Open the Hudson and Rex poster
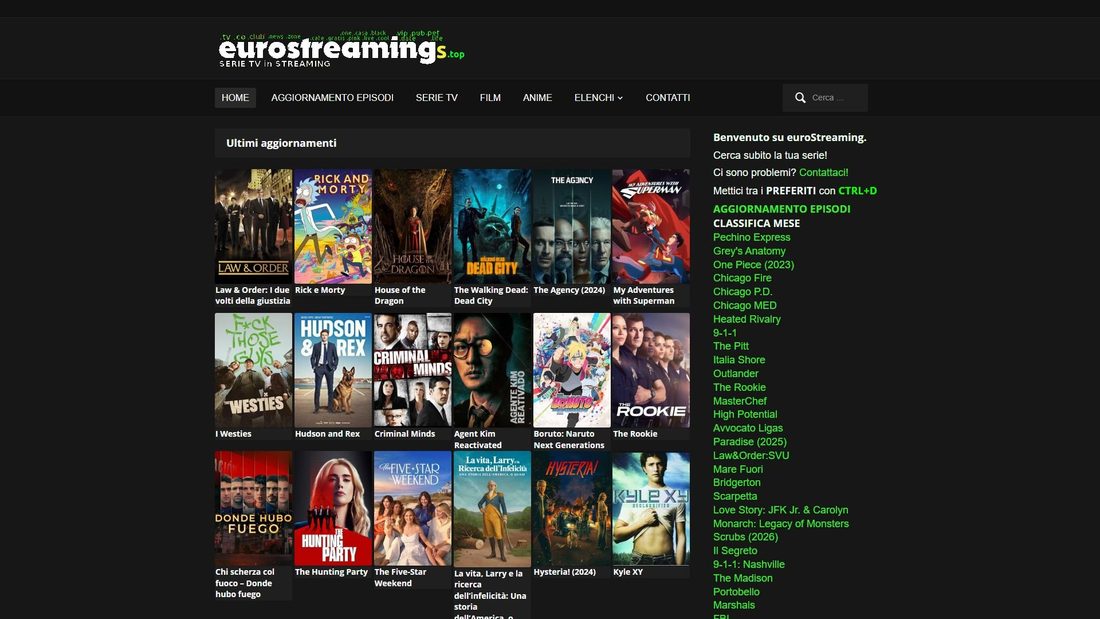Screen dimensions: 1100x619 point(333,370)
